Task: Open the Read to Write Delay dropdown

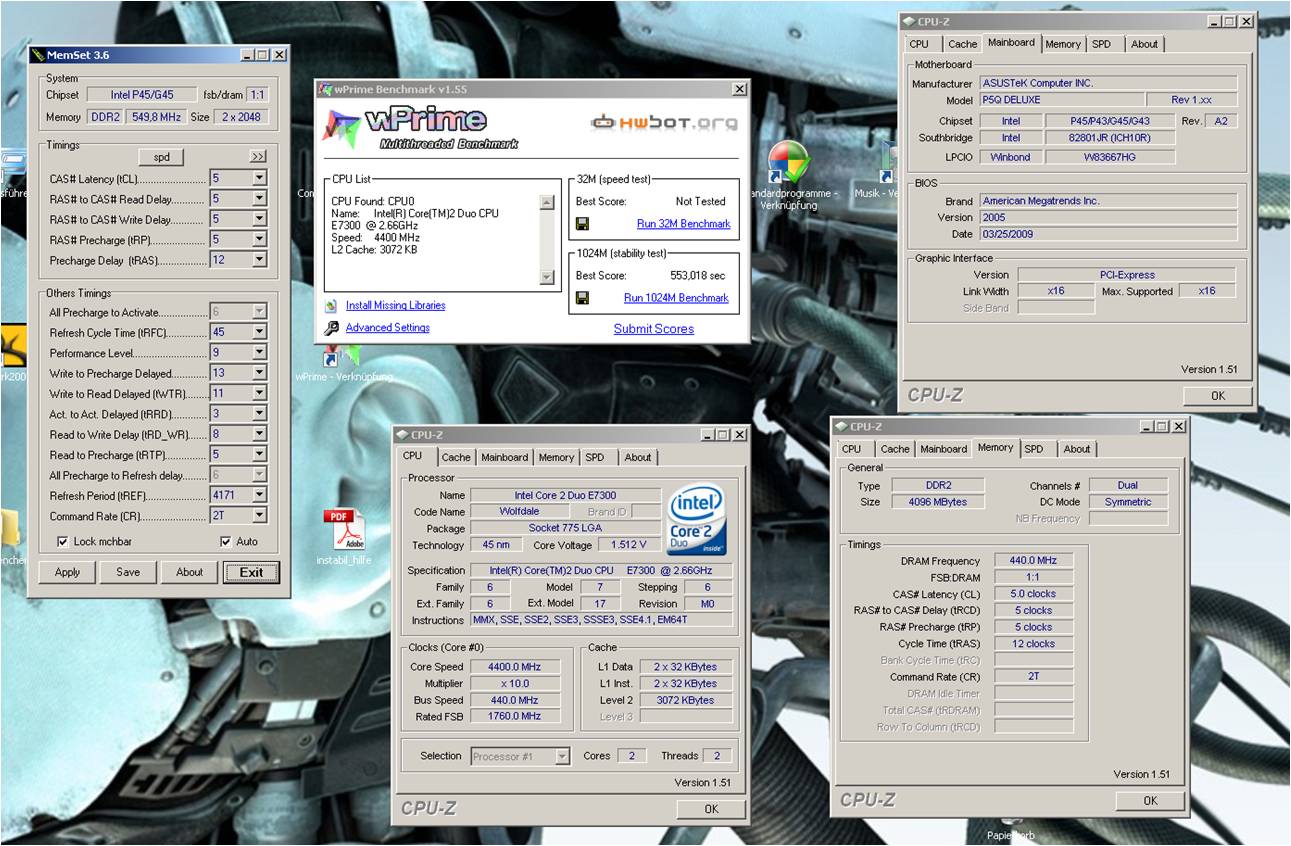Action: [x=259, y=434]
